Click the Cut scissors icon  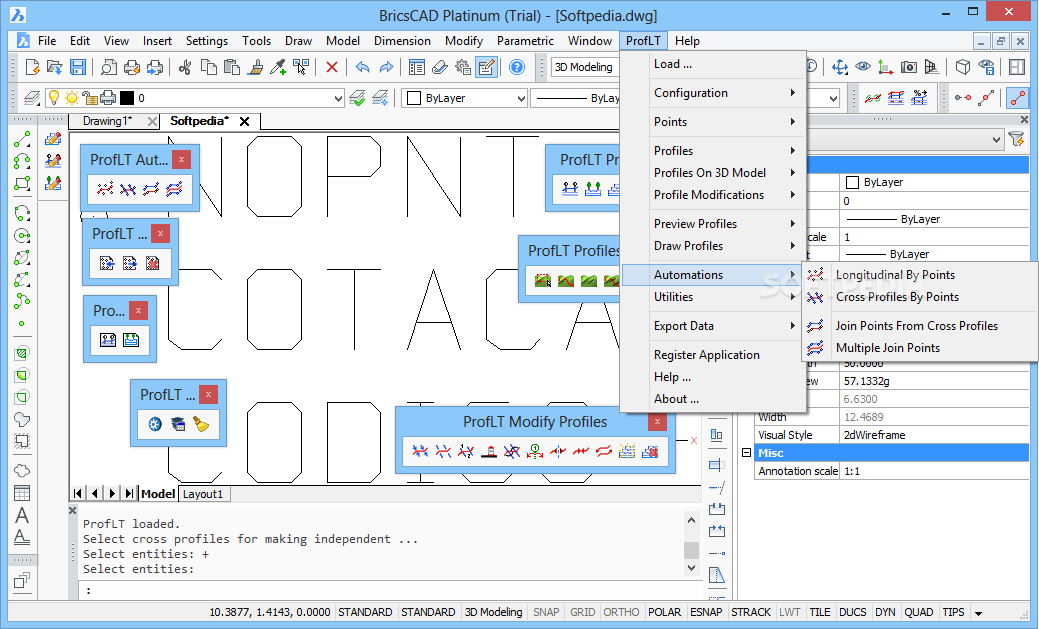point(185,67)
